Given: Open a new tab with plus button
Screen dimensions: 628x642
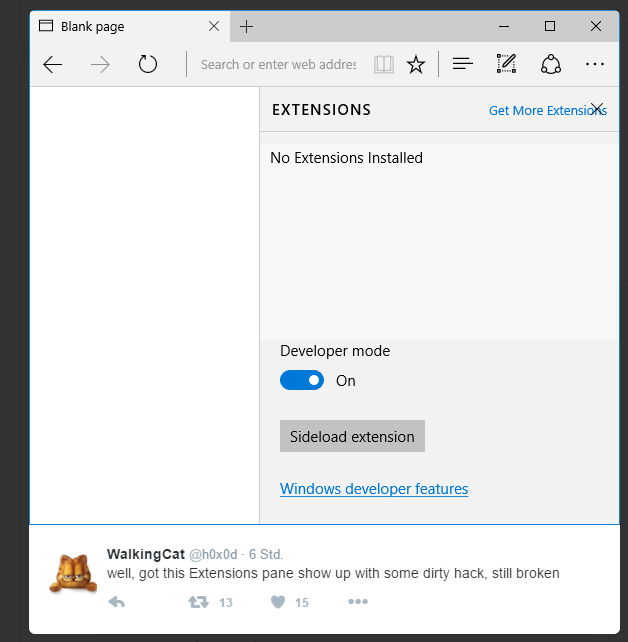Looking at the screenshot, I should (x=246, y=26).
